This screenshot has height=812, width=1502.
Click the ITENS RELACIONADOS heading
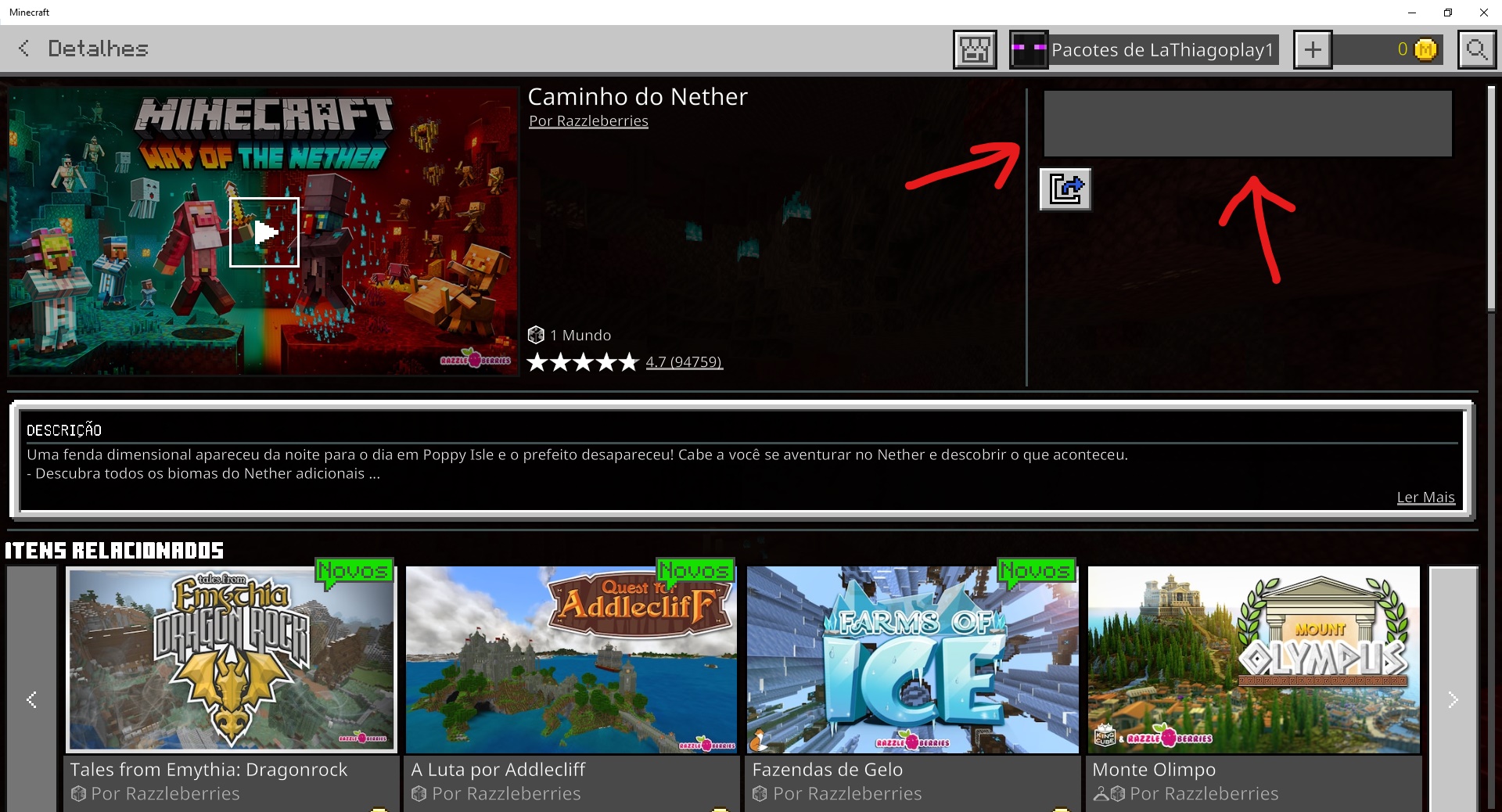click(114, 551)
